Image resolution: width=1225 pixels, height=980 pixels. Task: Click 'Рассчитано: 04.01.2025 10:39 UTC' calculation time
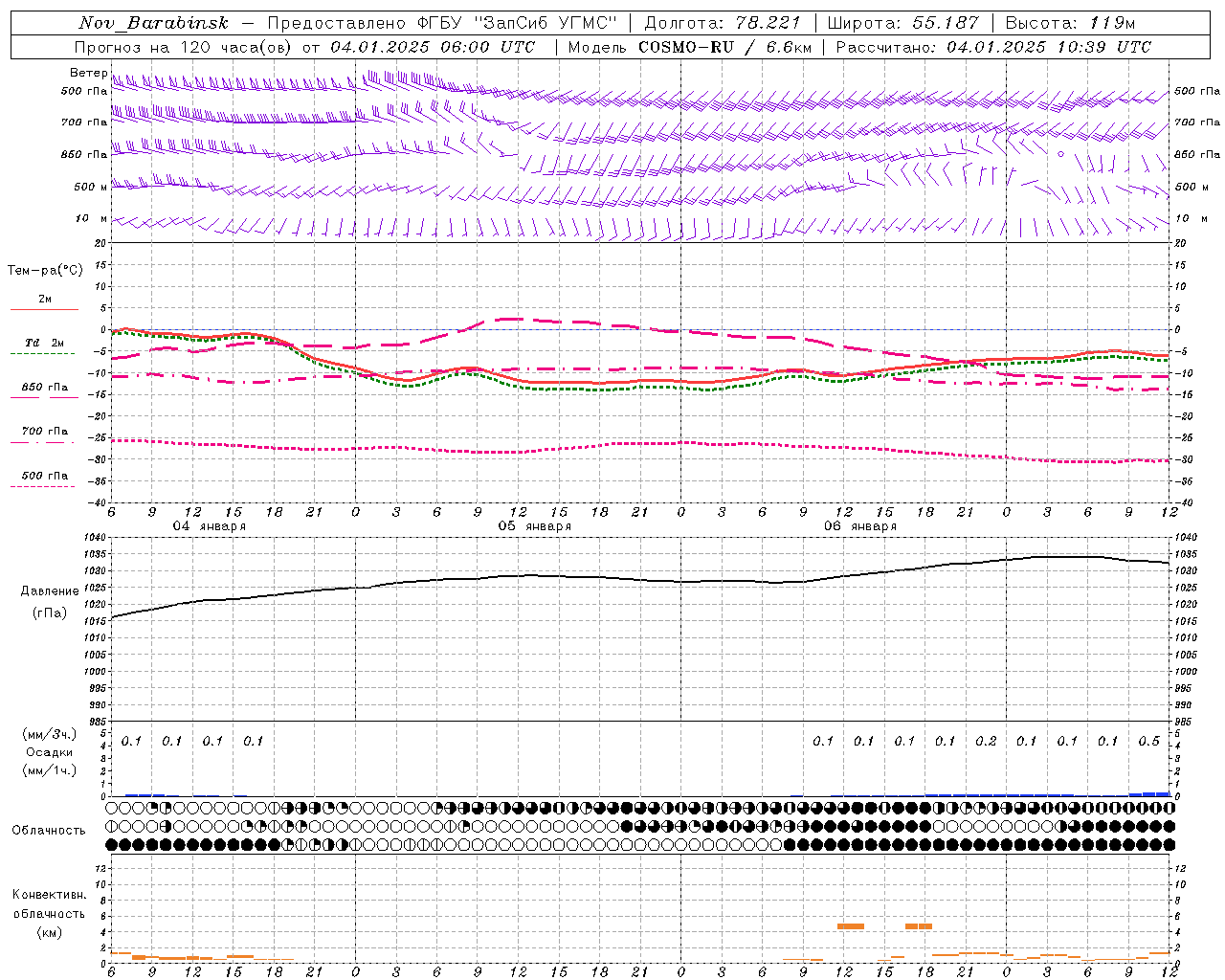pos(993,47)
